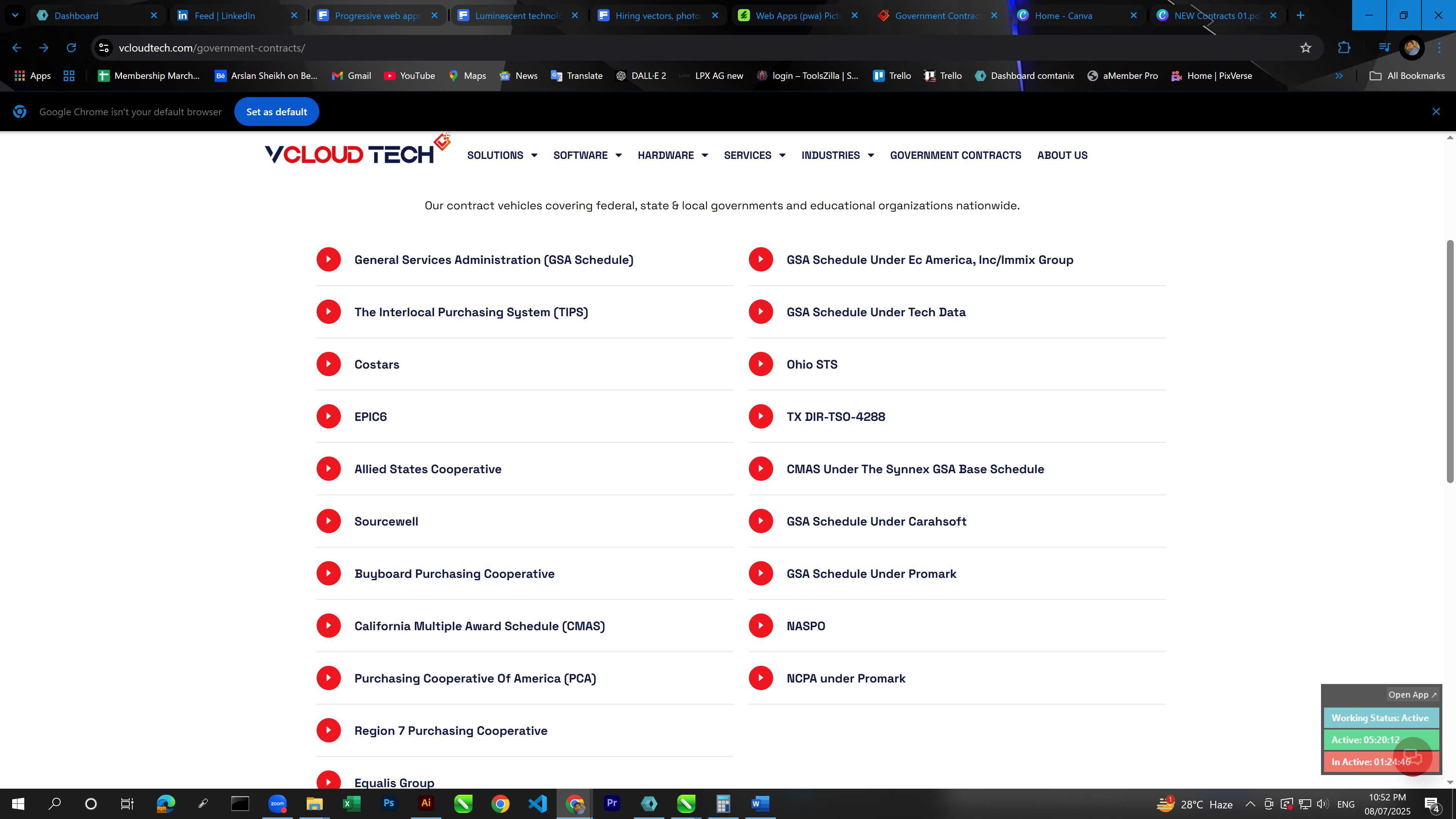Switch to the NEW Contracts 01 pdf tab

point(1216,15)
